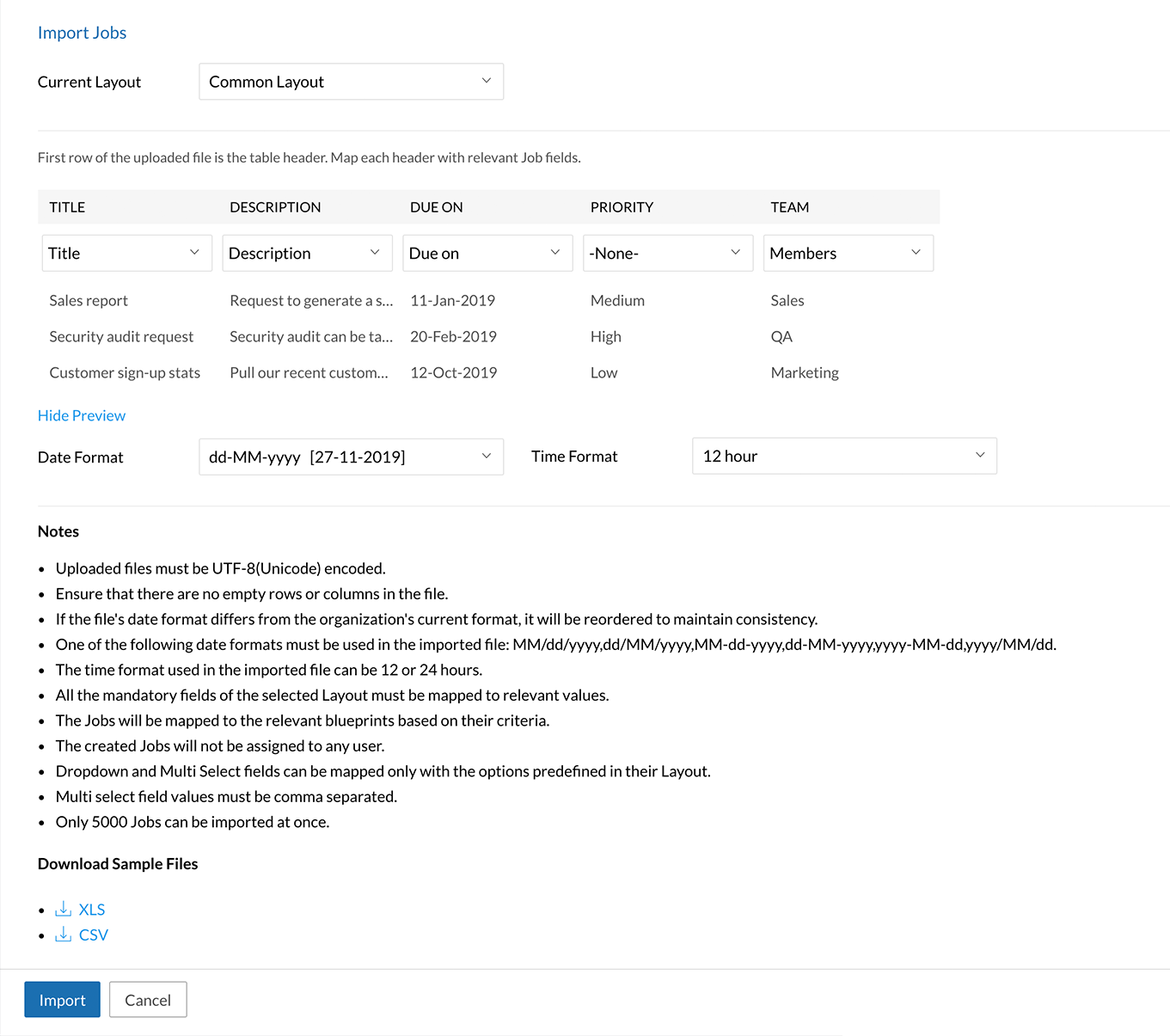Click 'Pull our recent custom...' description cell
Viewport: 1170px width, 1036px height.
[309, 372]
